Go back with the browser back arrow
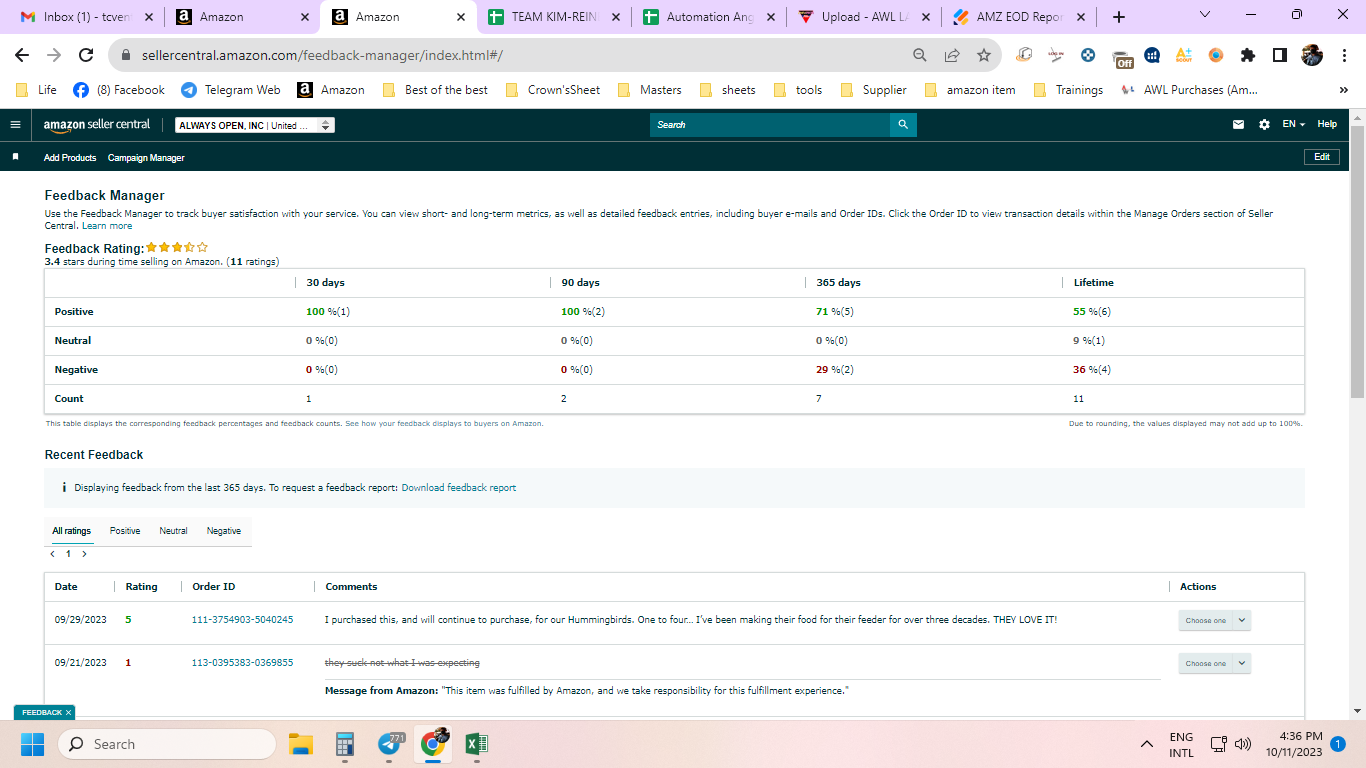The height and width of the screenshot is (768, 1366). [x=22, y=55]
